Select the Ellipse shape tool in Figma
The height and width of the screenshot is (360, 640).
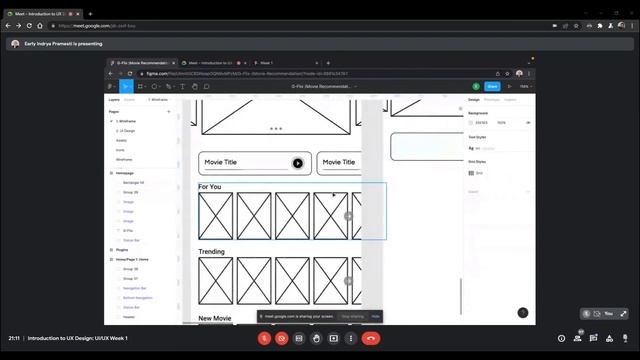click(154, 87)
